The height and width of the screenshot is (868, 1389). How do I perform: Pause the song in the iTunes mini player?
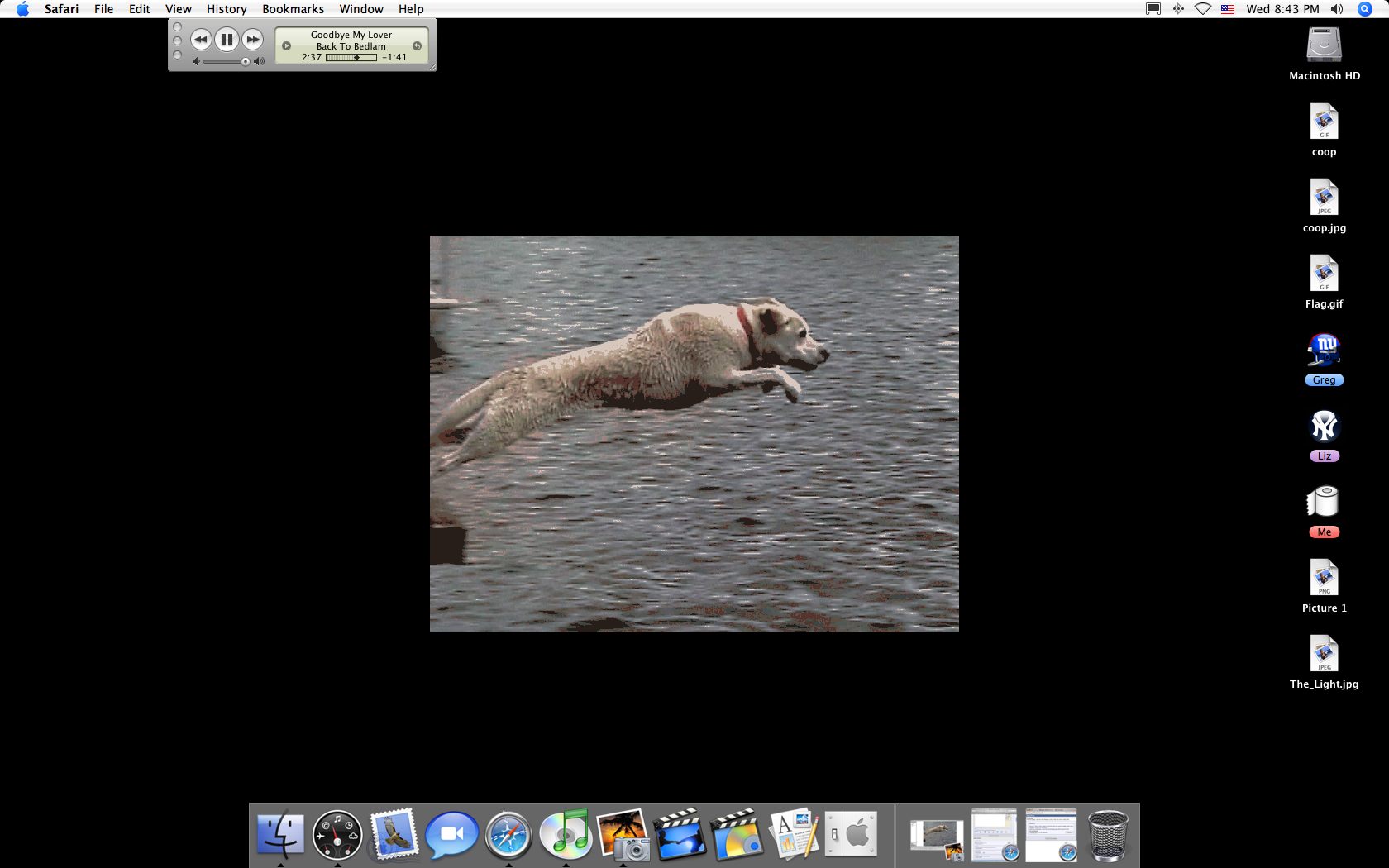[227, 40]
